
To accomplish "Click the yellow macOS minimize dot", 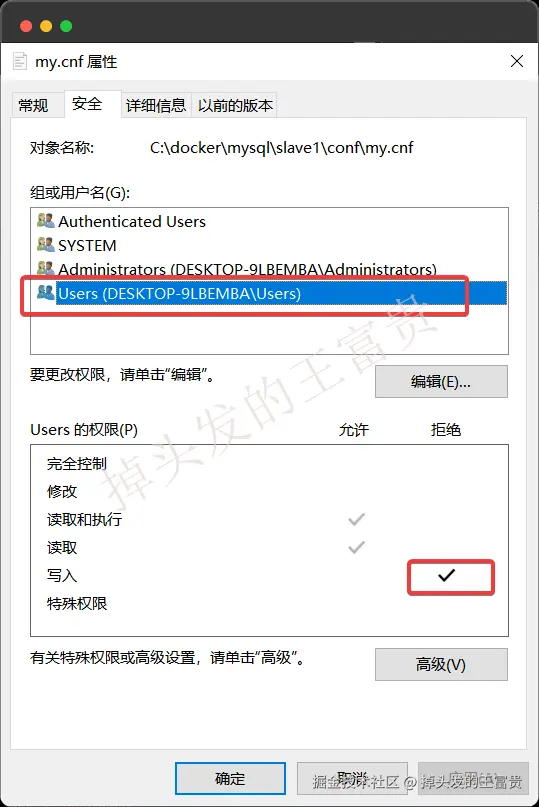I will (46, 26).
